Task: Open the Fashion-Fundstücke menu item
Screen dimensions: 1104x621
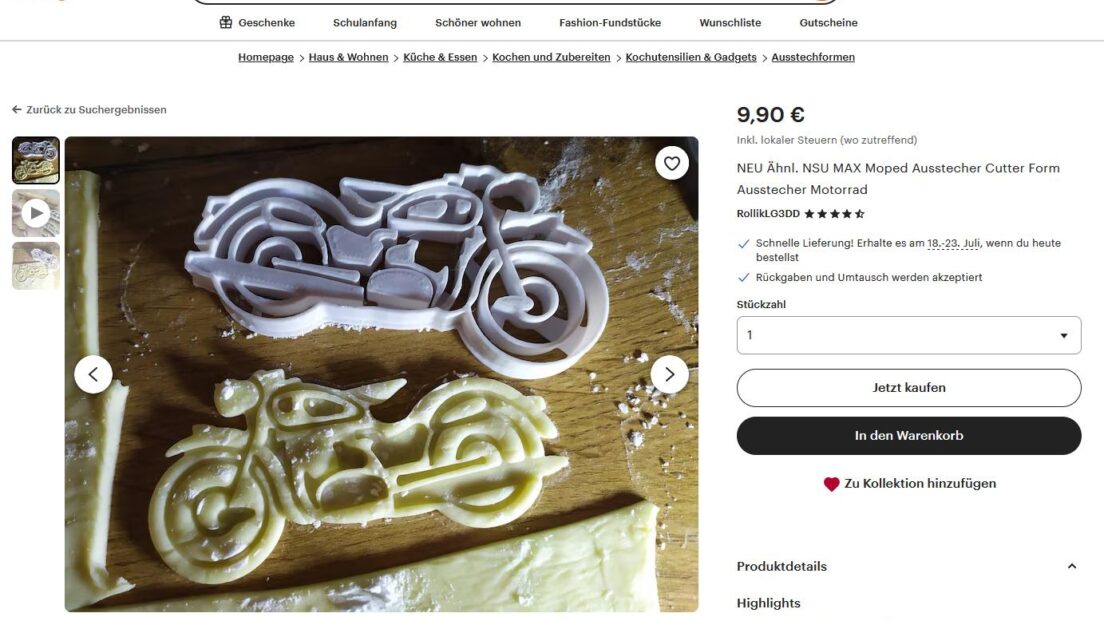Action: pyautogui.click(x=610, y=23)
